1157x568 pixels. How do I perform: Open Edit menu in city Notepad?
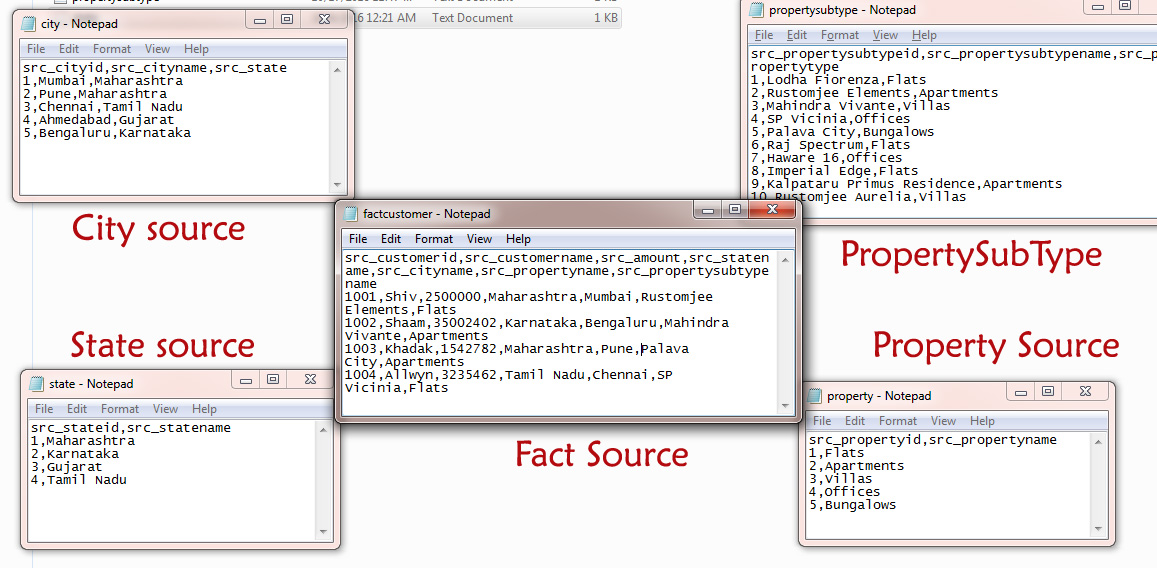click(x=69, y=49)
